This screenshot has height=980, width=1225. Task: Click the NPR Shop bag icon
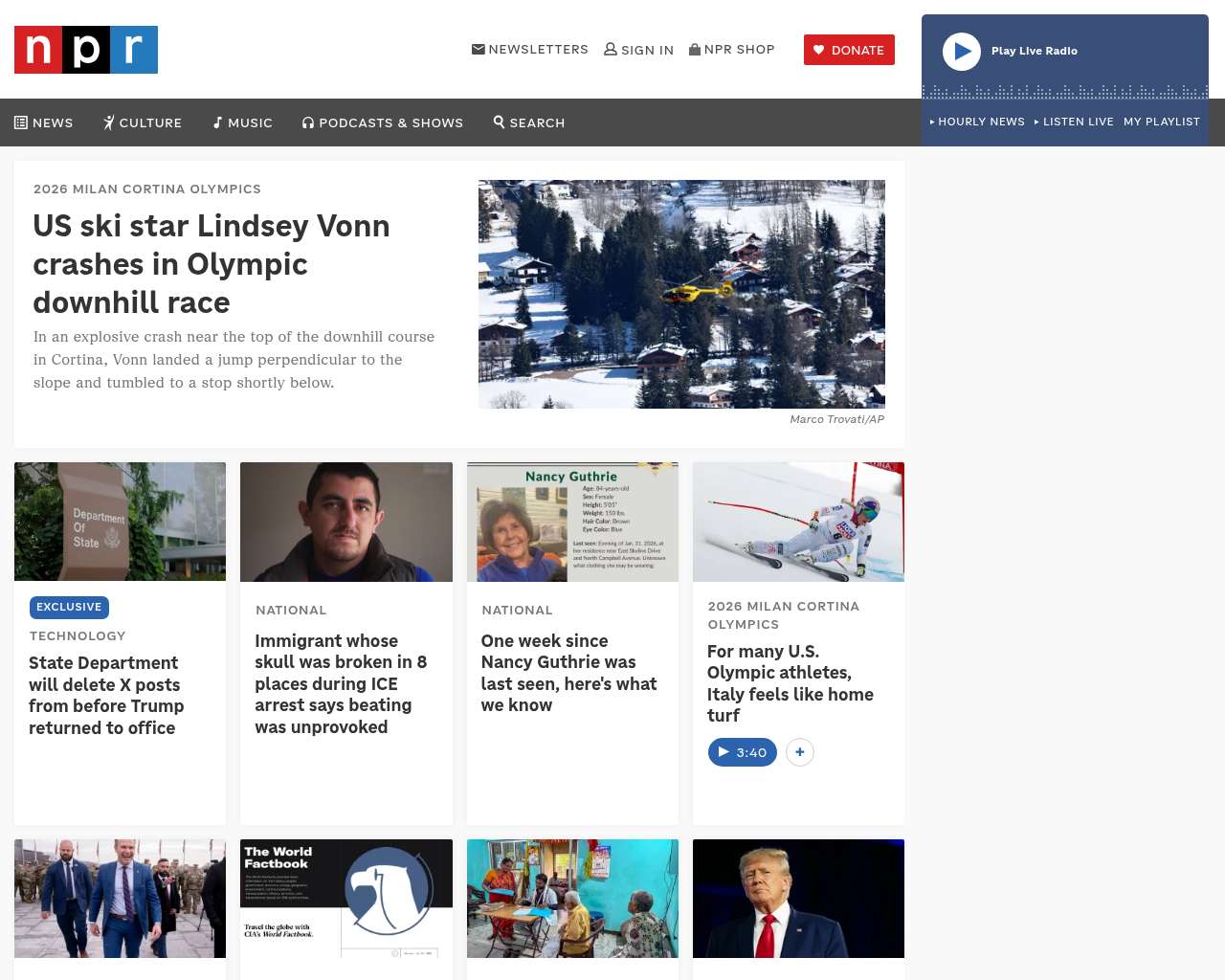coord(695,49)
